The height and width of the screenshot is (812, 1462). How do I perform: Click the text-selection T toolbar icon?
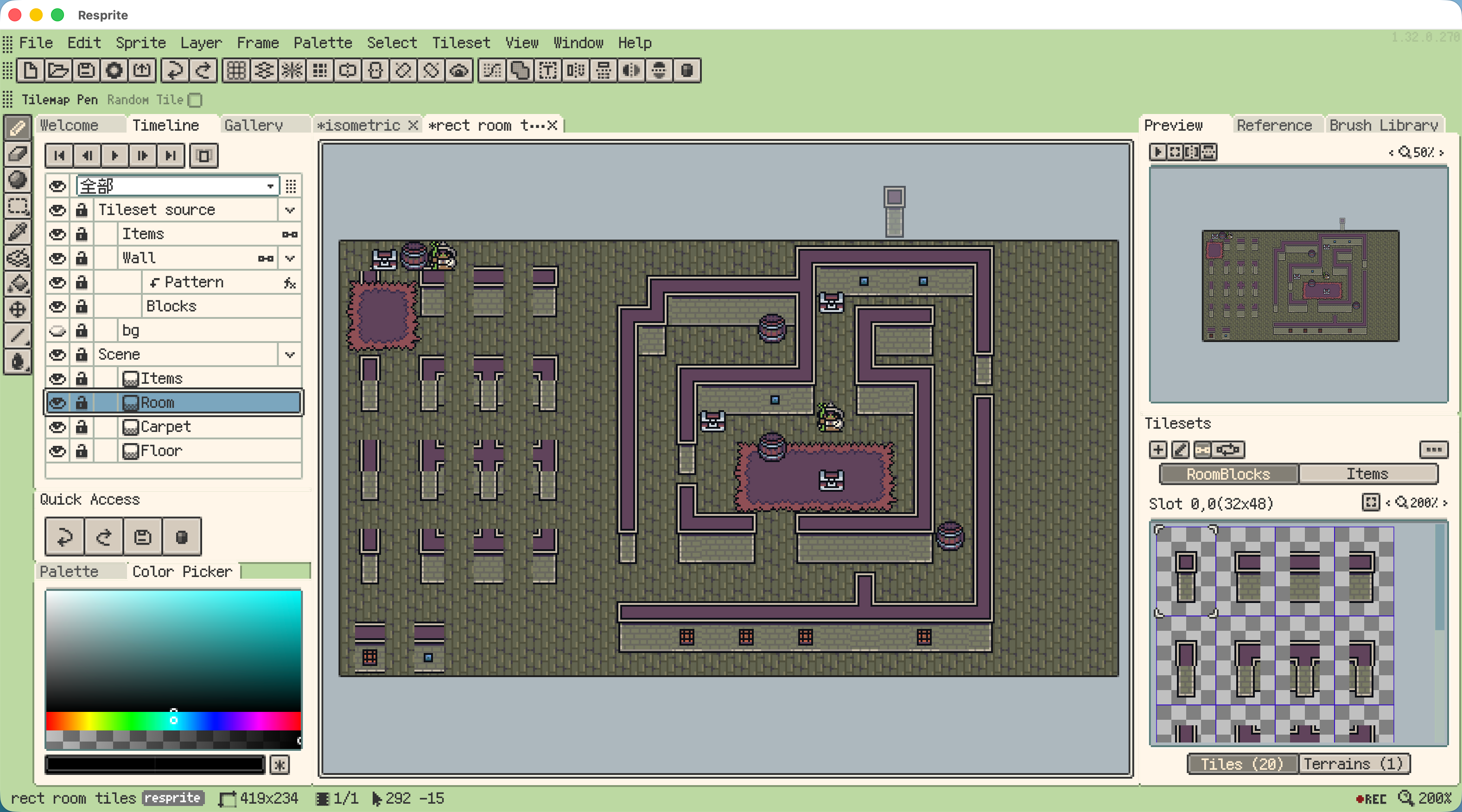tap(548, 71)
